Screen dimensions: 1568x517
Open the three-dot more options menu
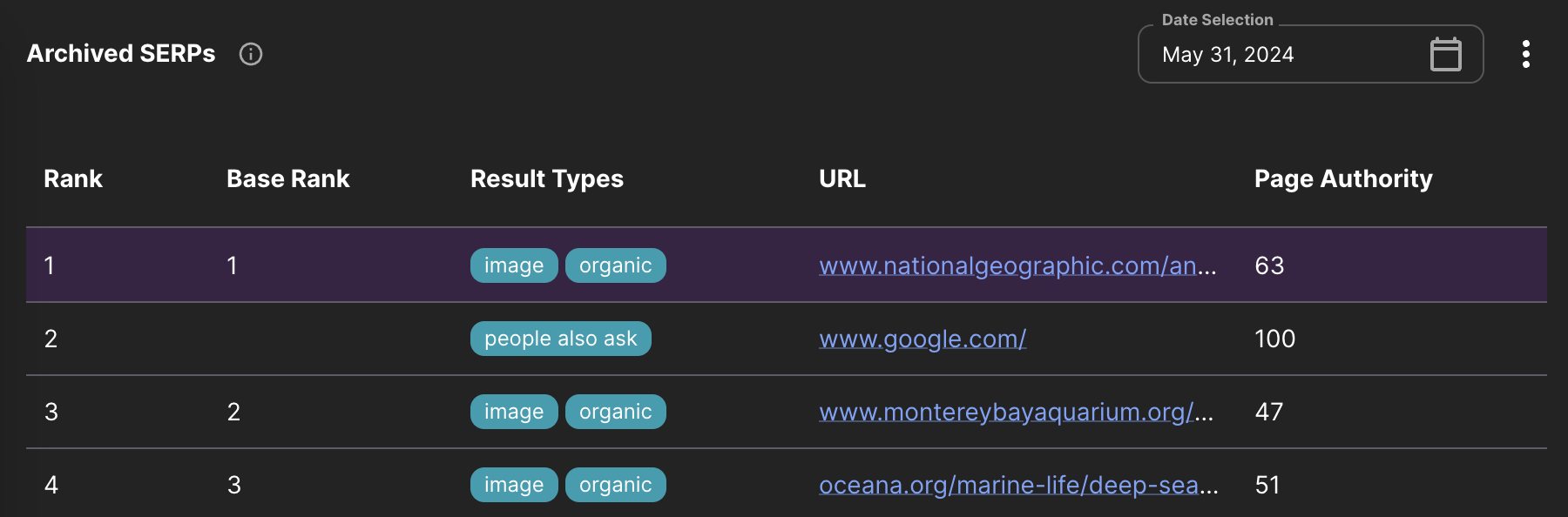coord(1525,54)
